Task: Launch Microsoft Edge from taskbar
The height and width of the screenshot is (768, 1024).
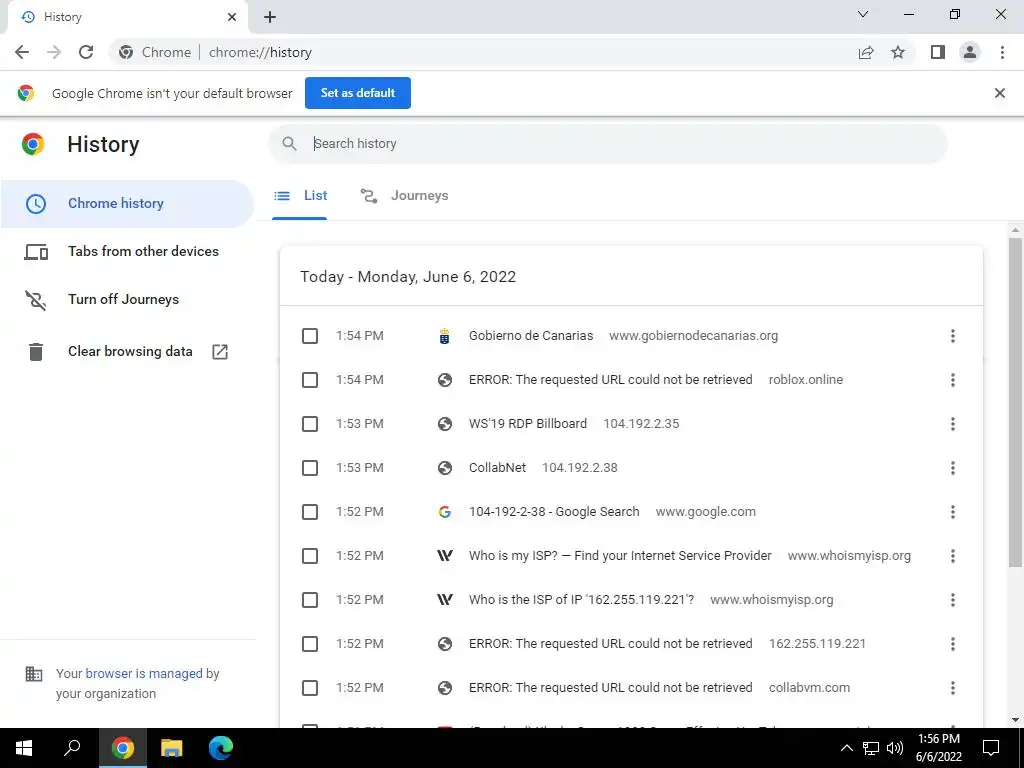Action: click(x=221, y=748)
